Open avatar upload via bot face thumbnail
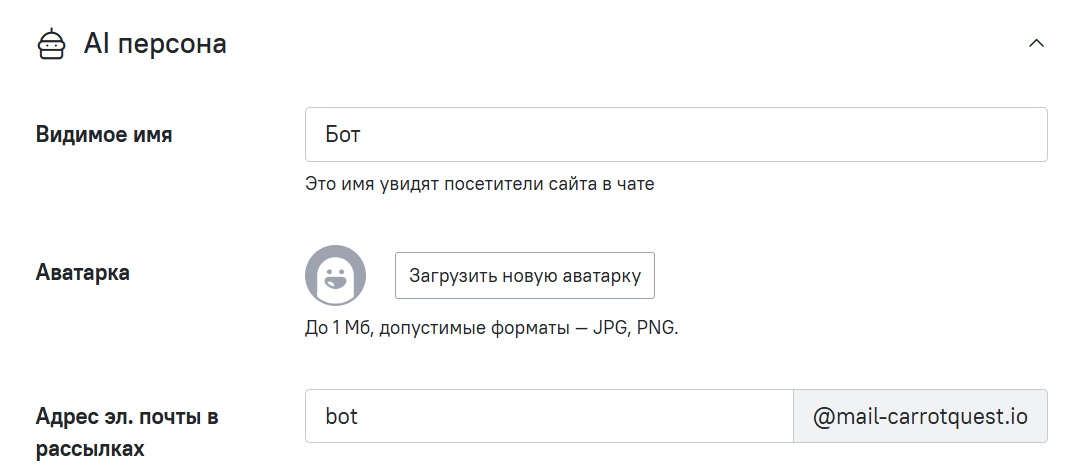Screen dimensions: 1069x476 click(x=335, y=276)
